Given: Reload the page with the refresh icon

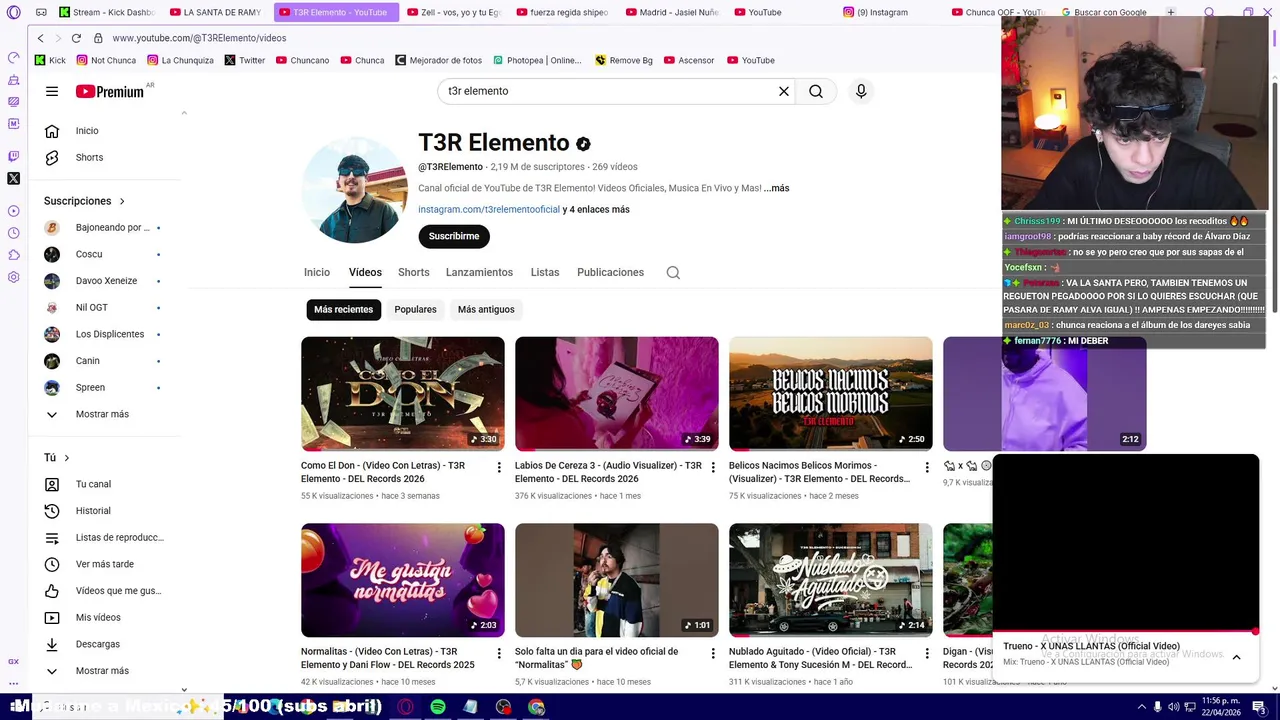Looking at the screenshot, I should tap(76, 38).
